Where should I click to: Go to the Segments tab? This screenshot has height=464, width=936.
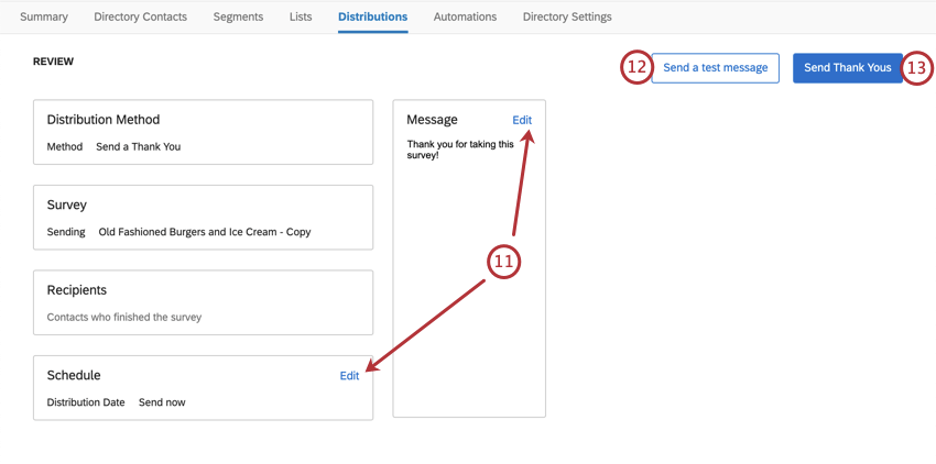coord(238,17)
